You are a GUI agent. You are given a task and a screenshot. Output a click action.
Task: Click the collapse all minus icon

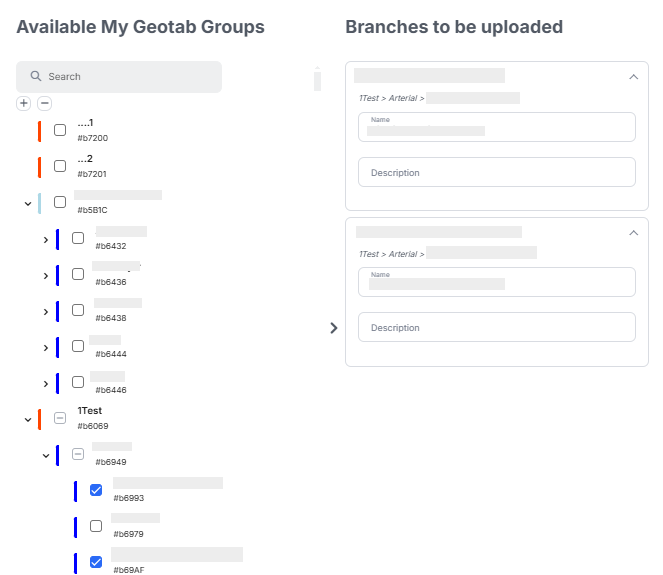point(44,103)
